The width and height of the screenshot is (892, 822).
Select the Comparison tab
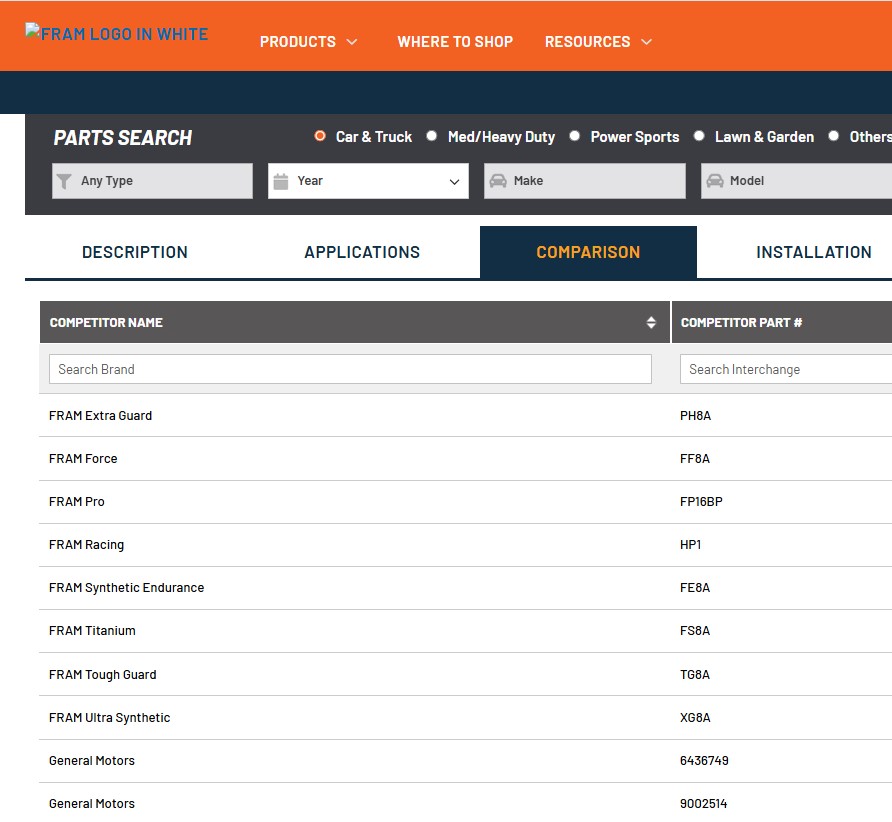pos(588,252)
